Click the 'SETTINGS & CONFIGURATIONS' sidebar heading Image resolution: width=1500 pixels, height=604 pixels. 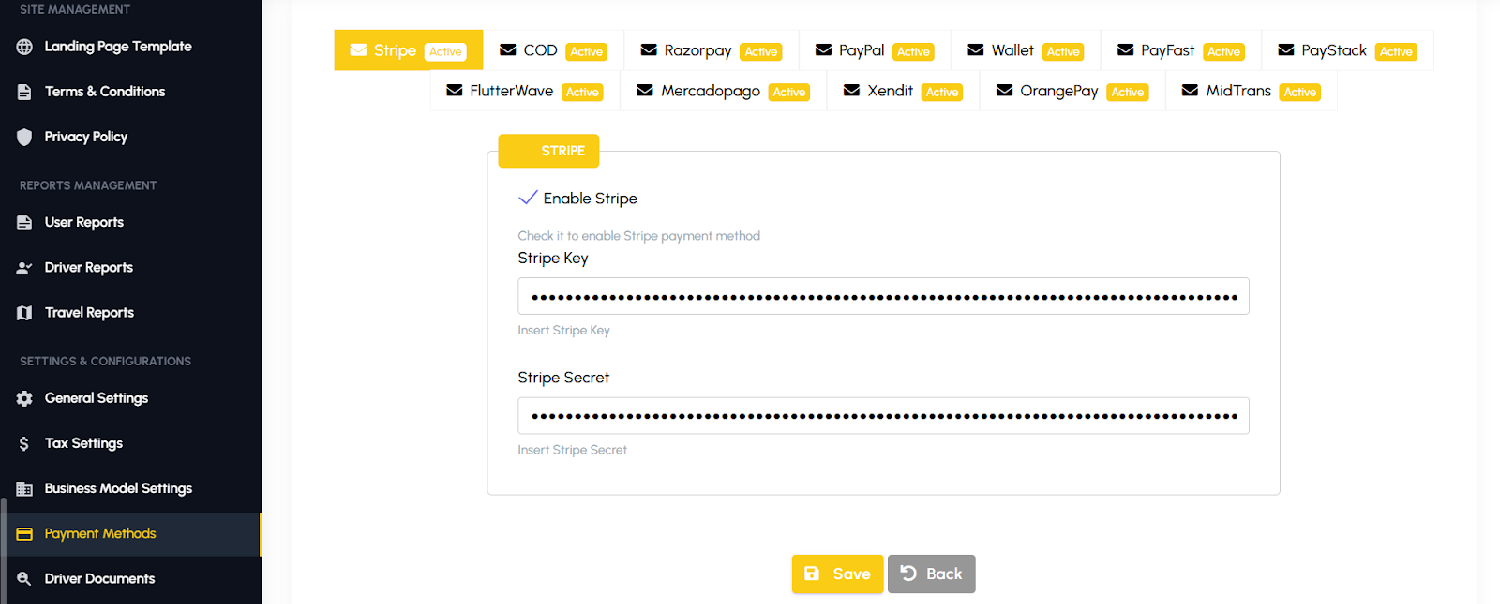(105, 361)
